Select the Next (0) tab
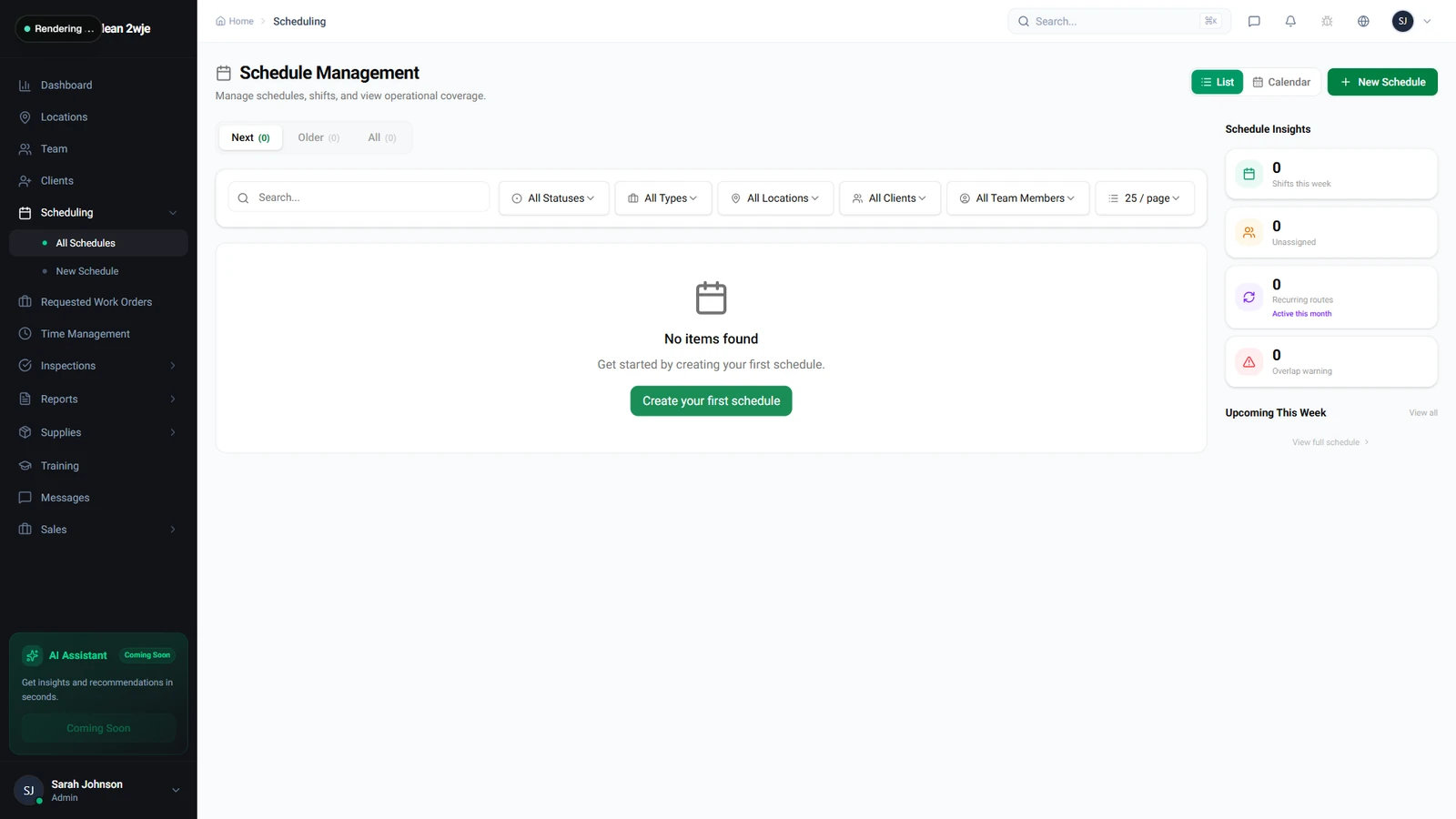 [x=250, y=137]
